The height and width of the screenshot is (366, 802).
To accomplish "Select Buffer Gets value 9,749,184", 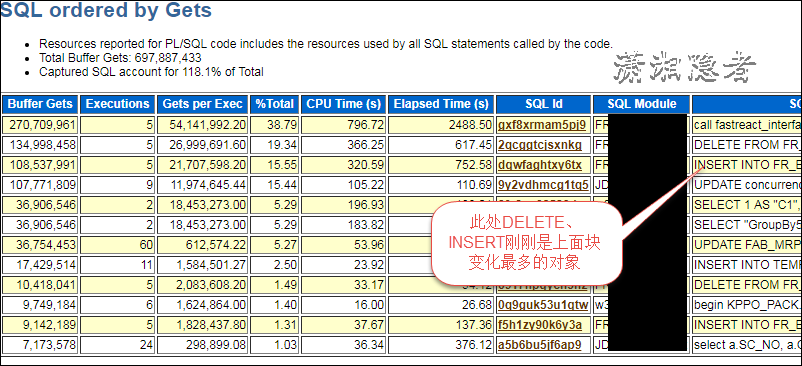I will point(50,305).
